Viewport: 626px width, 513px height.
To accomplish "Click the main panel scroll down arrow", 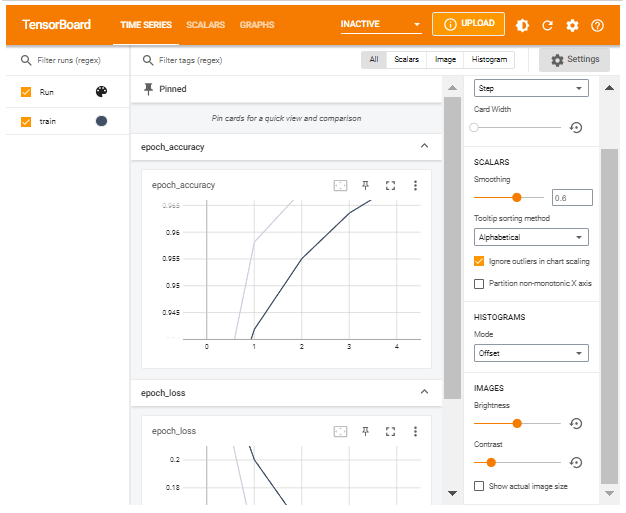I will (452, 493).
